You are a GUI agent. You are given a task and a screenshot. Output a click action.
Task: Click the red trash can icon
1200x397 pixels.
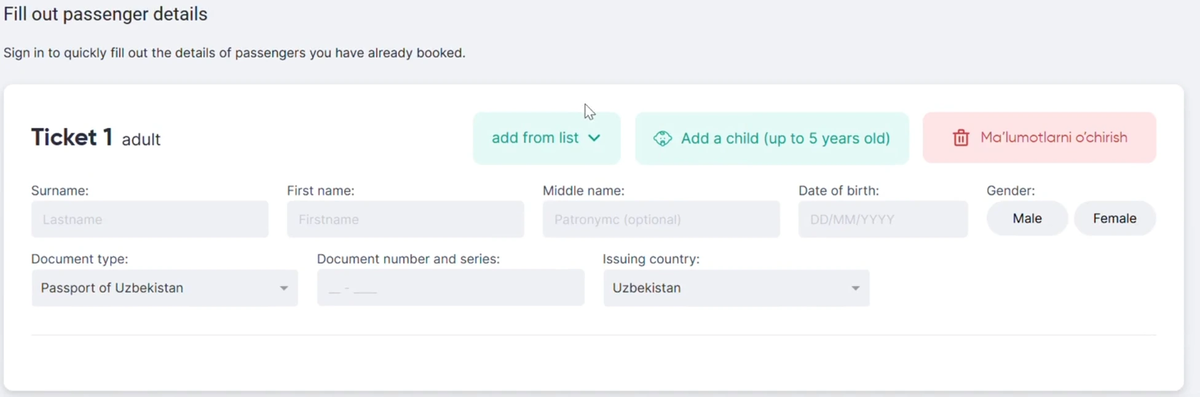tap(960, 138)
